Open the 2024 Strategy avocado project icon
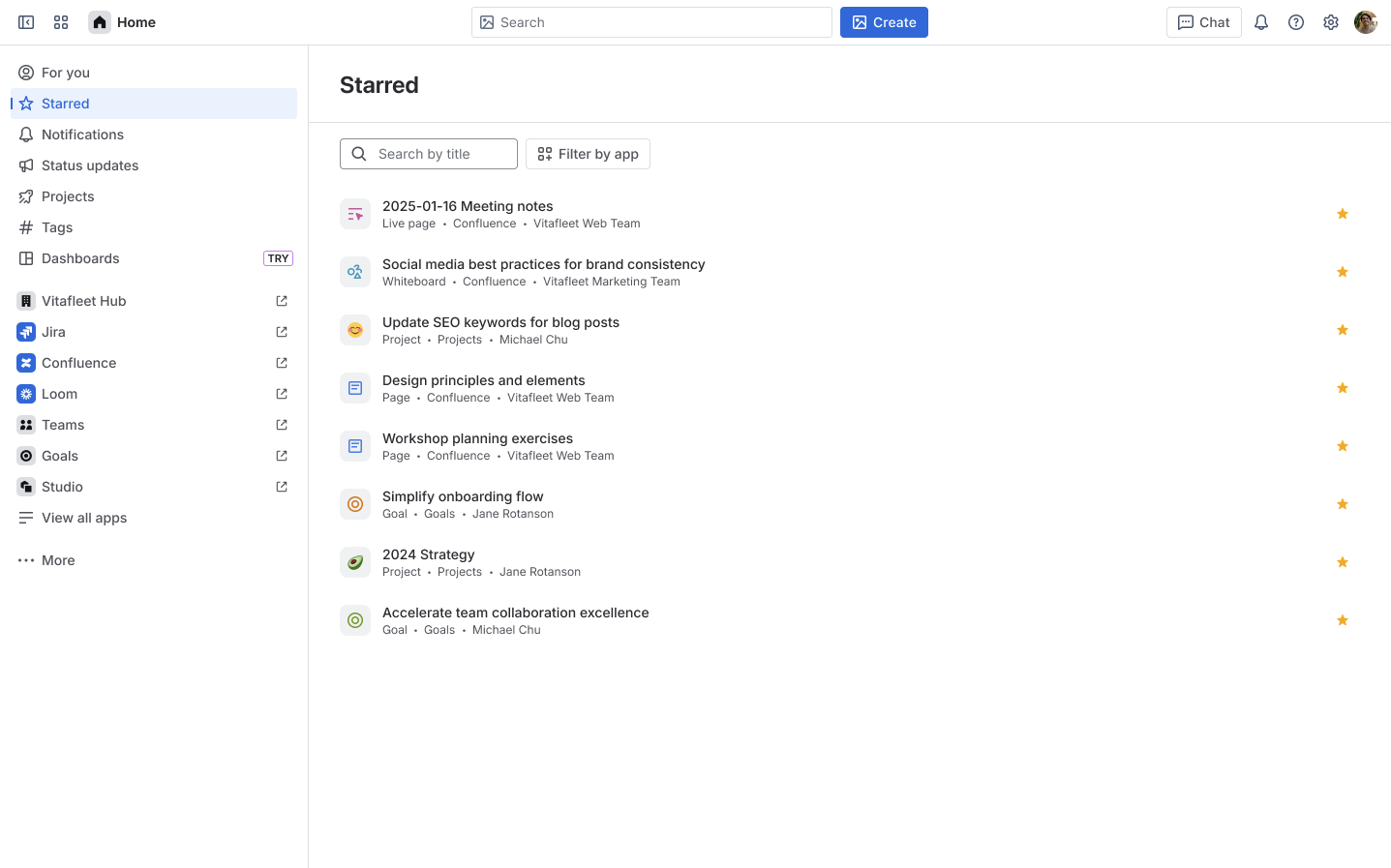 pos(355,562)
